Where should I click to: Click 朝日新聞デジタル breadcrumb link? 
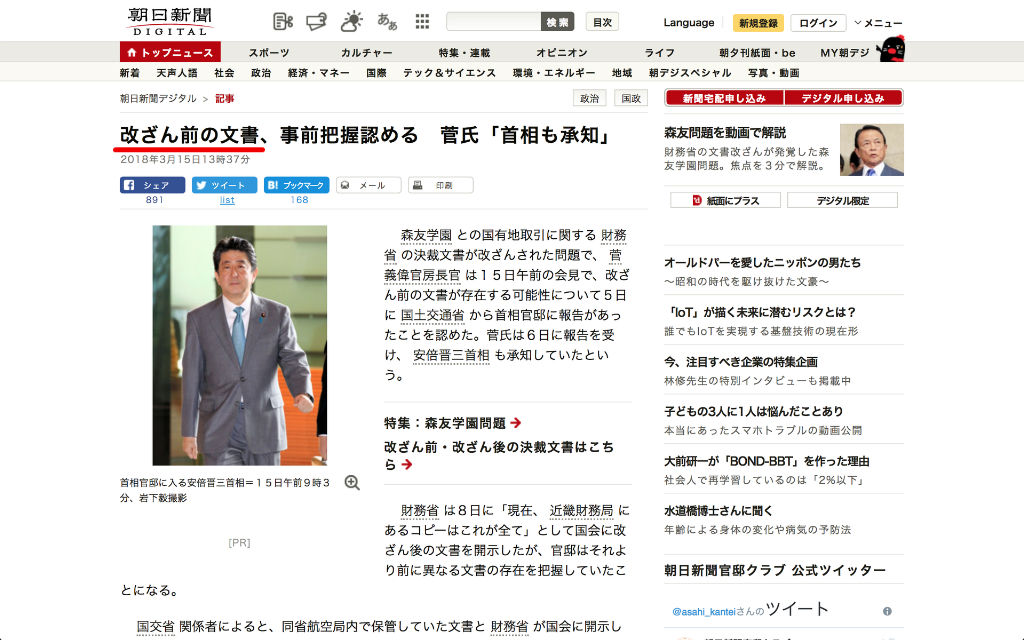point(158,99)
